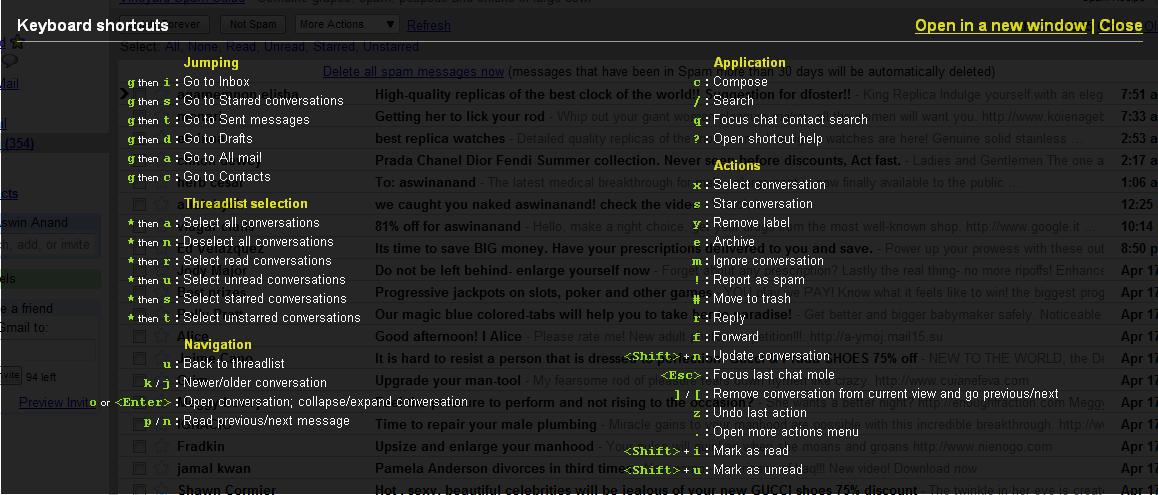The height and width of the screenshot is (495, 1158).
Task: Click the Unread selection link
Action: click(284, 47)
